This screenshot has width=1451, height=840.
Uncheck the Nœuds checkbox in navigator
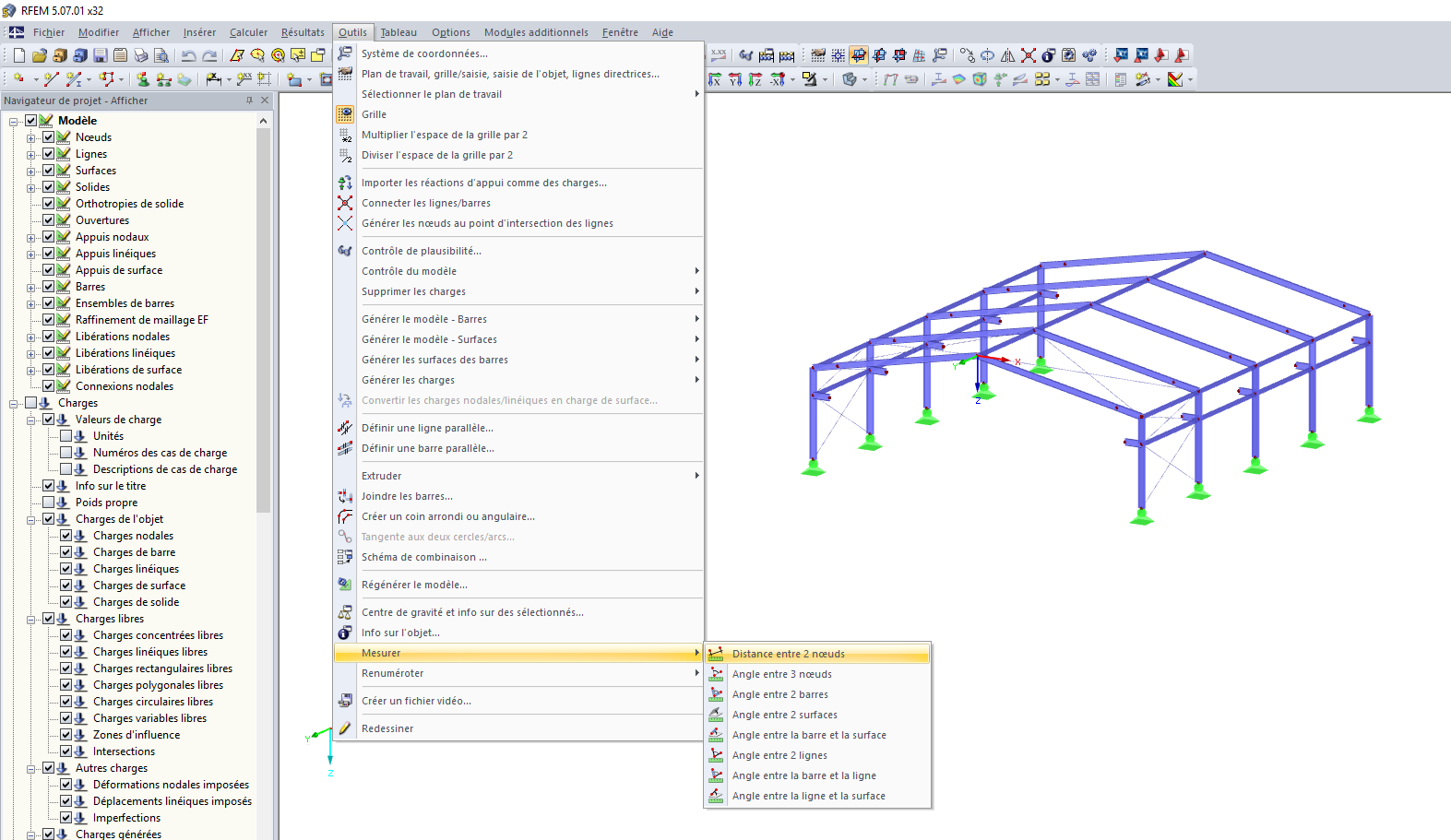point(48,137)
